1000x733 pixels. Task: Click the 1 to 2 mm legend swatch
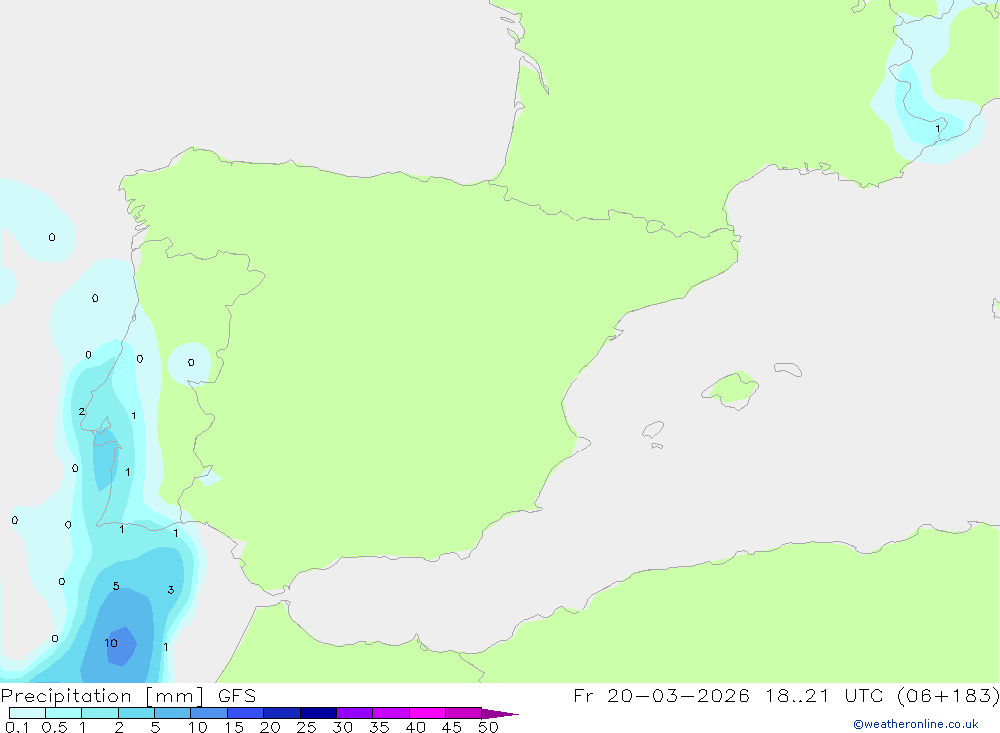[x=99, y=713]
